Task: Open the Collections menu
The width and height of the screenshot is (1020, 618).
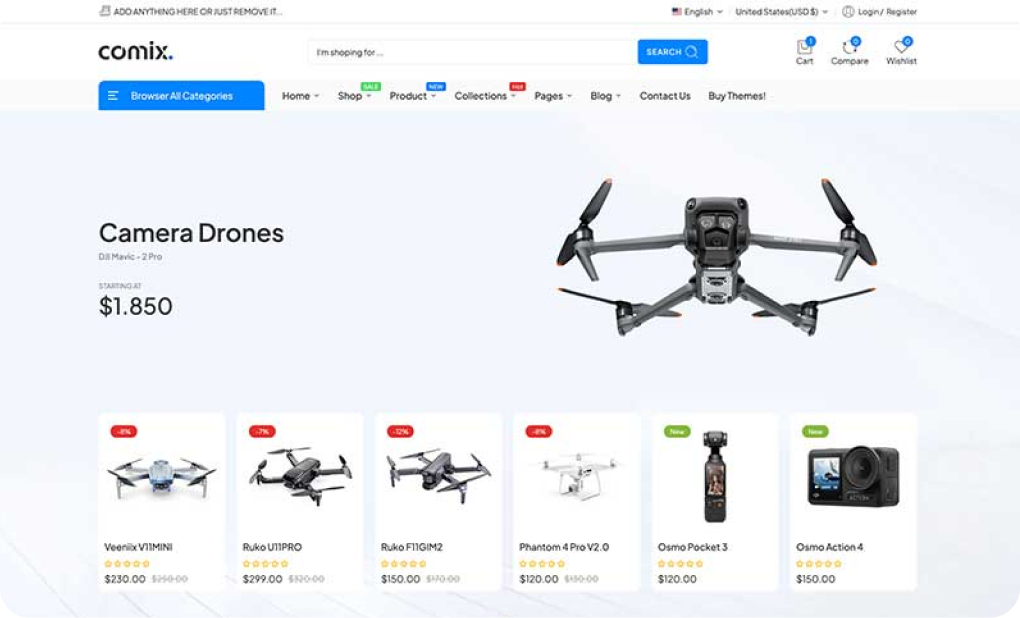Action: tap(485, 96)
